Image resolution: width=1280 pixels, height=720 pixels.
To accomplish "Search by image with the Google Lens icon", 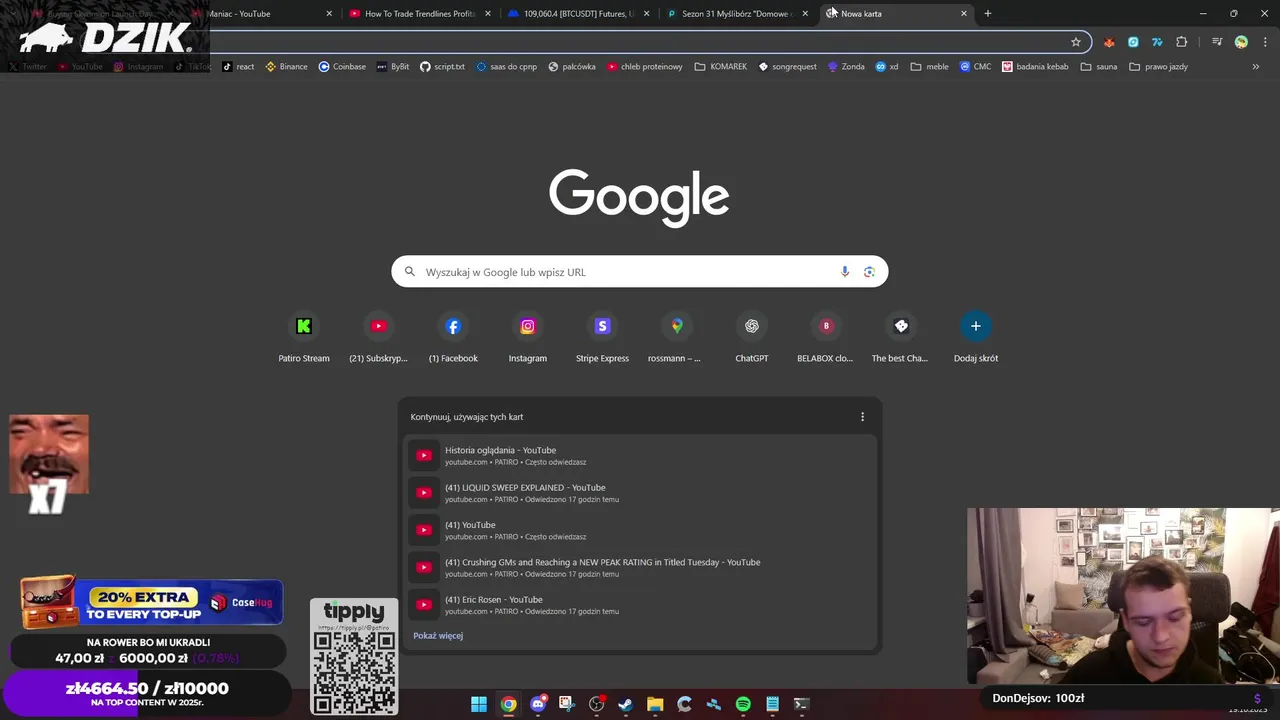I will click(x=869, y=272).
